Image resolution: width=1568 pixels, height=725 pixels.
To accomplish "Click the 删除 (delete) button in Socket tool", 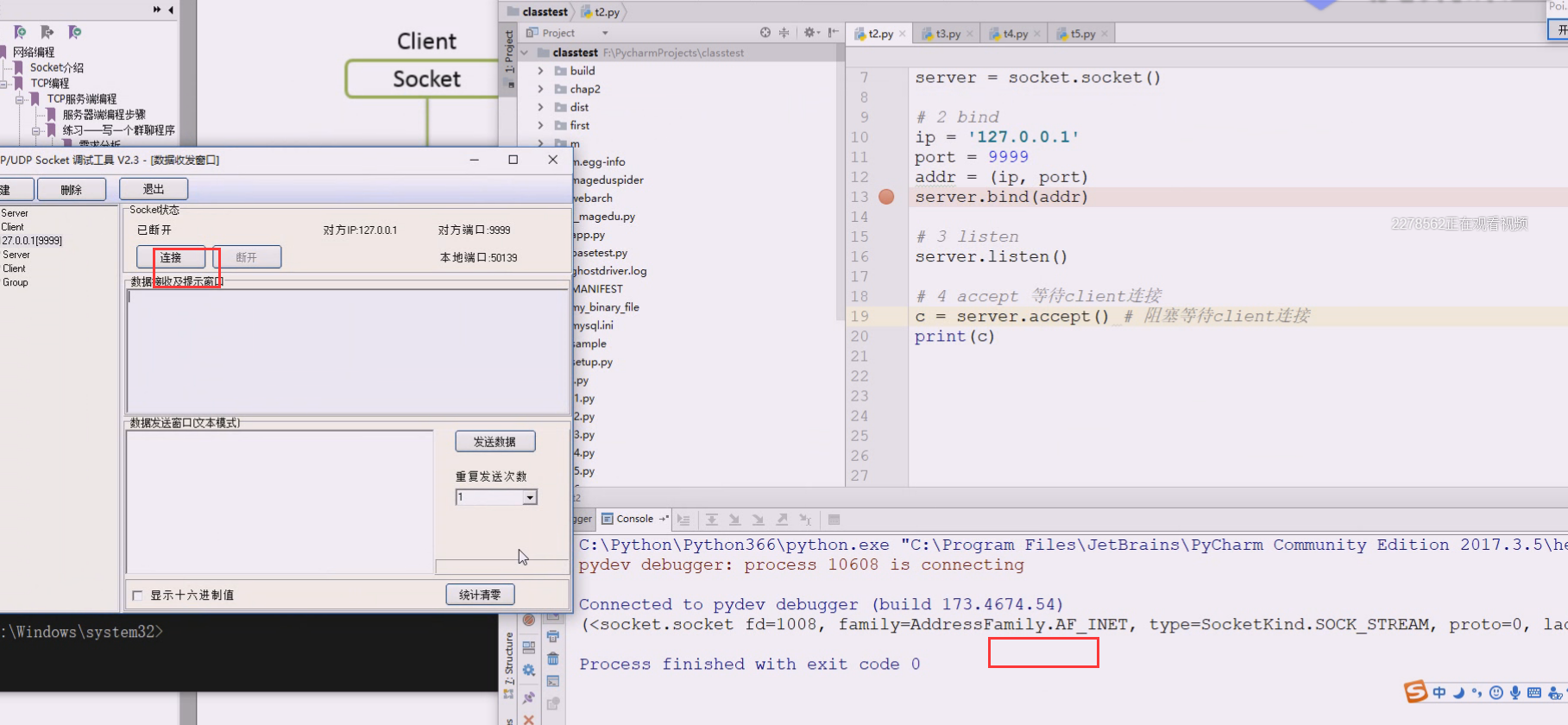I will pyautogui.click(x=72, y=189).
